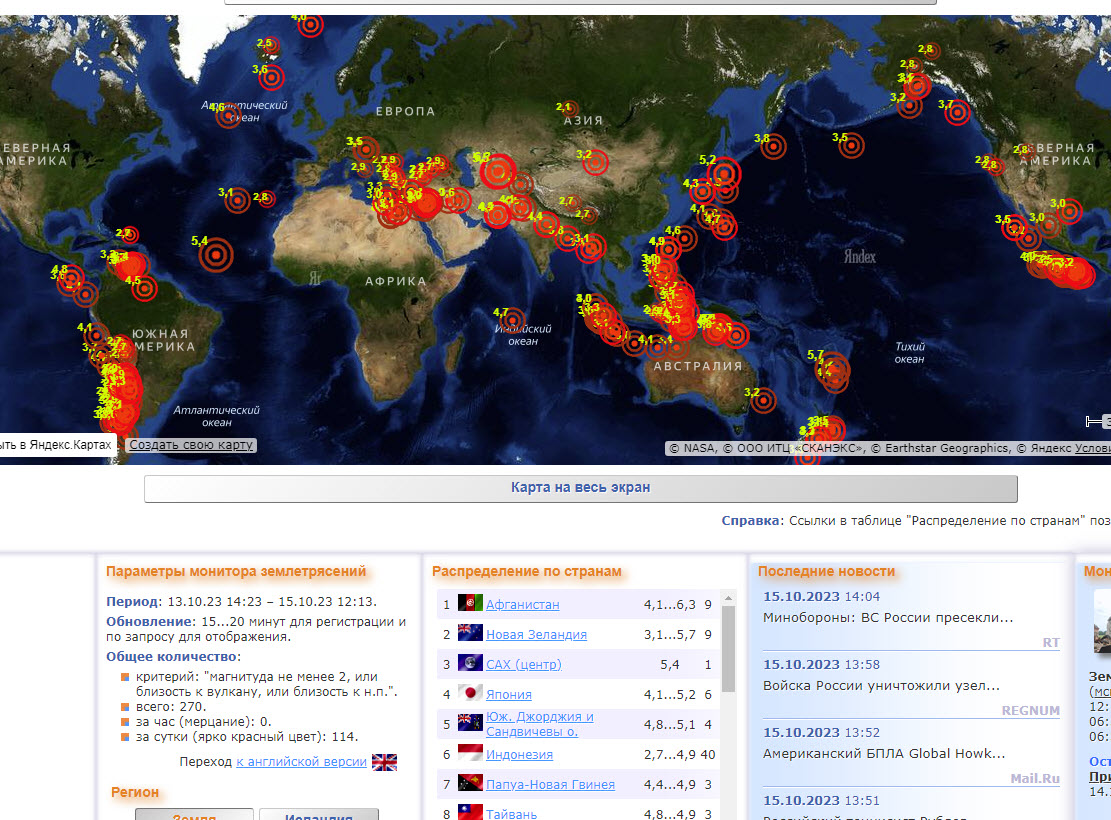Open the Япония country link
This screenshot has height=820, width=1111.
pyautogui.click(x=509, y=695)
